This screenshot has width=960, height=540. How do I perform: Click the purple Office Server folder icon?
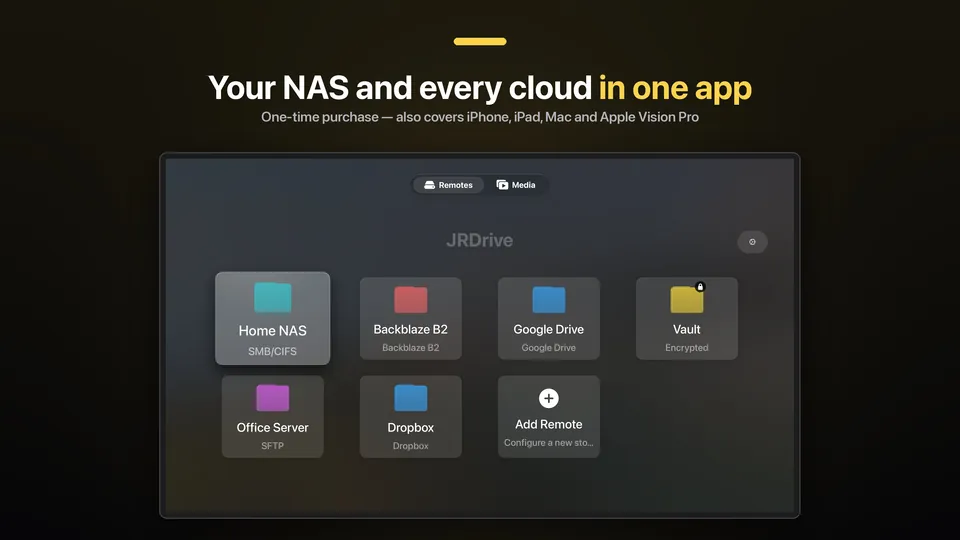pyautogui.click(x=272, y=398)
